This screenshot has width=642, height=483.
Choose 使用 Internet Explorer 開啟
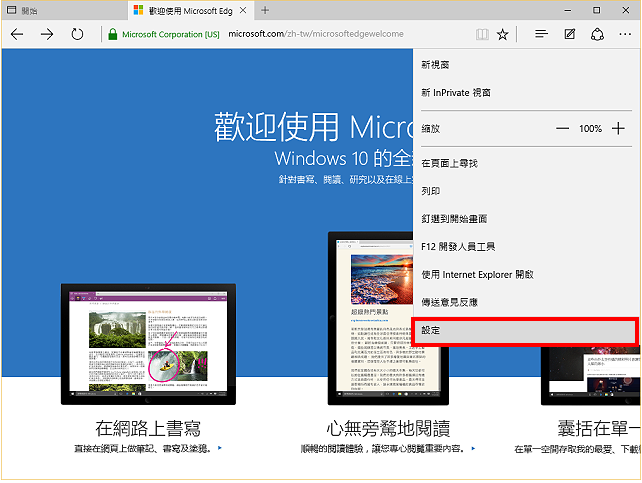coord(526,275)
